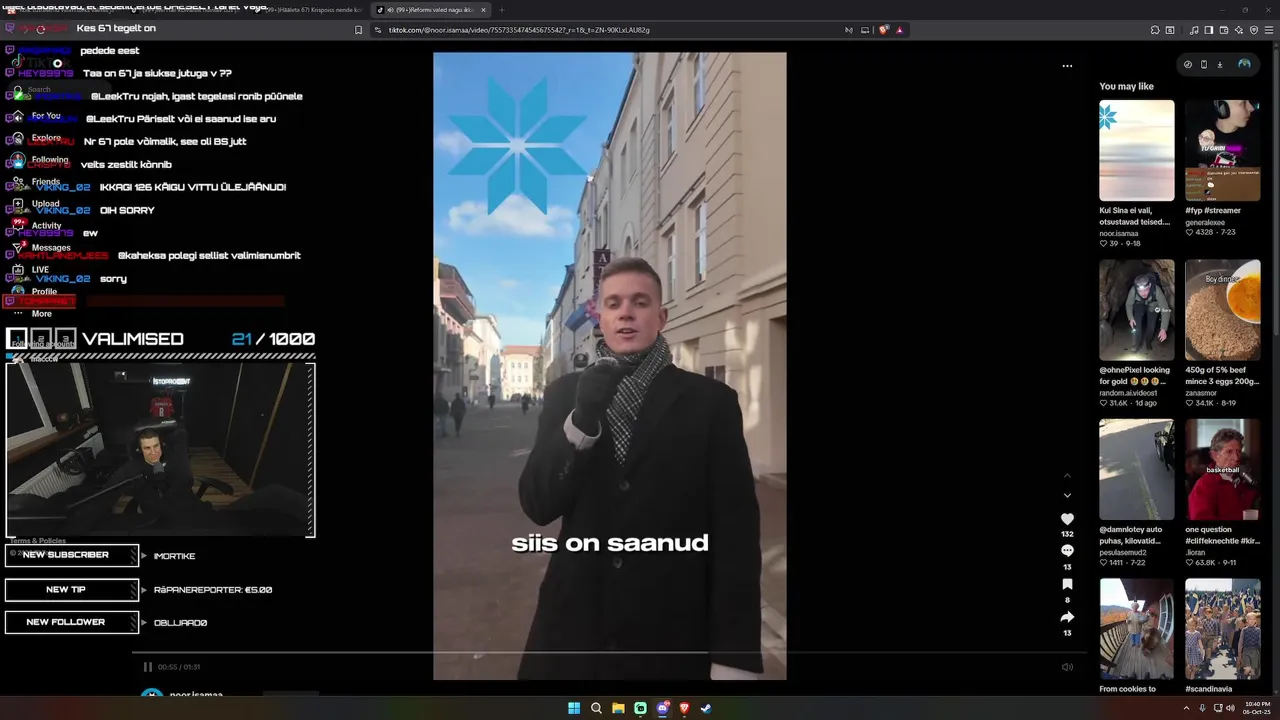Screen dimensions: 1280x720
Task: Open the From cookies to video thumbnail
Action: [1137, 629]
